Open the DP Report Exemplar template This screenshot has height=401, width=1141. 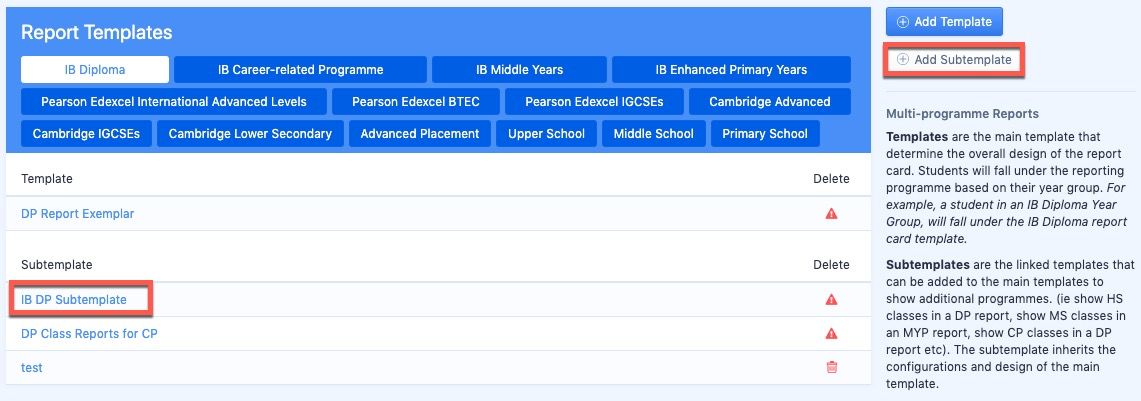[78, 214]
